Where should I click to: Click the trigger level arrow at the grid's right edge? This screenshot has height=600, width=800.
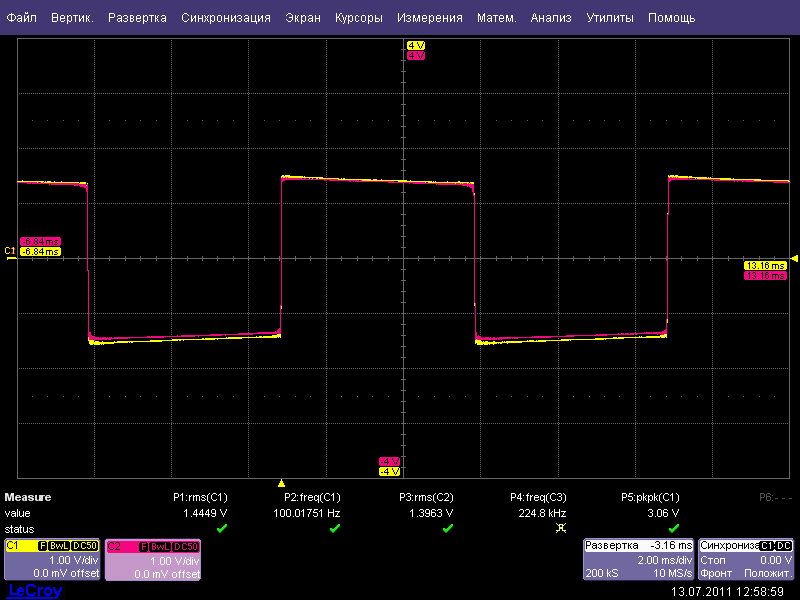click(794, 258)
